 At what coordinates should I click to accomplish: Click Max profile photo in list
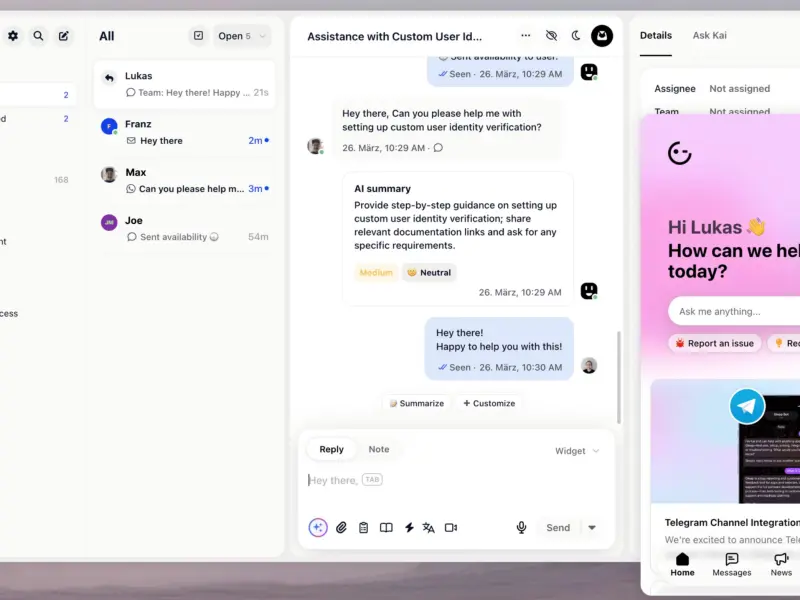pyautogui.click(x=109, y=174)
